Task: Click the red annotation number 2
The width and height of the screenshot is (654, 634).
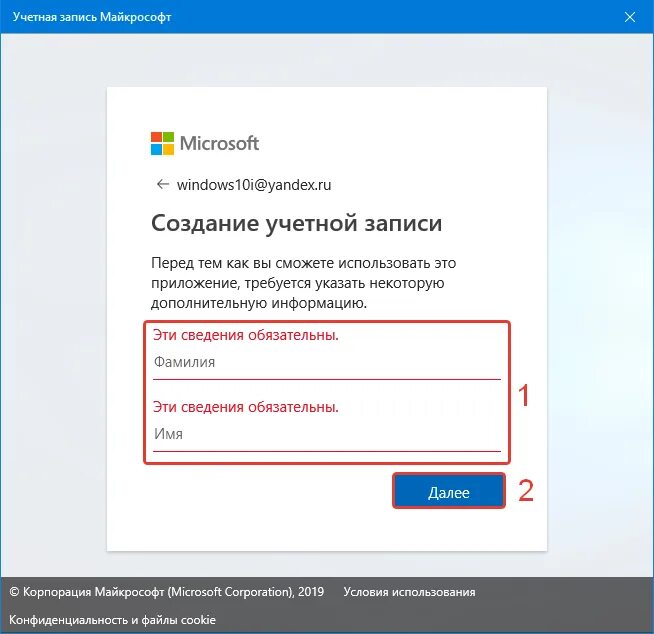Action: [x=526, y=491]
